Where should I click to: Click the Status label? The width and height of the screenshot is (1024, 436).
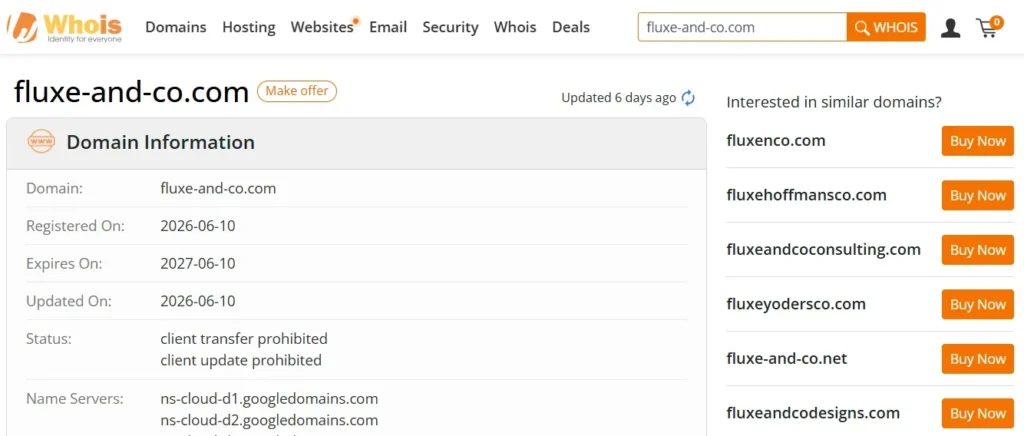(48, 339)
